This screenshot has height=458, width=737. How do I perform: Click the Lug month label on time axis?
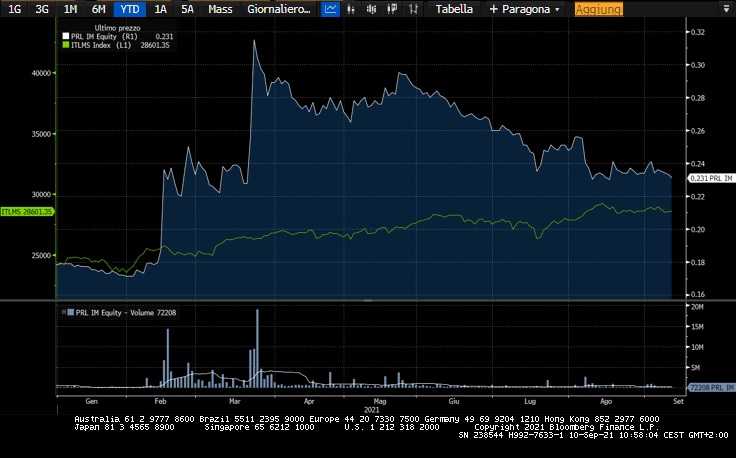tap(530, 401)
